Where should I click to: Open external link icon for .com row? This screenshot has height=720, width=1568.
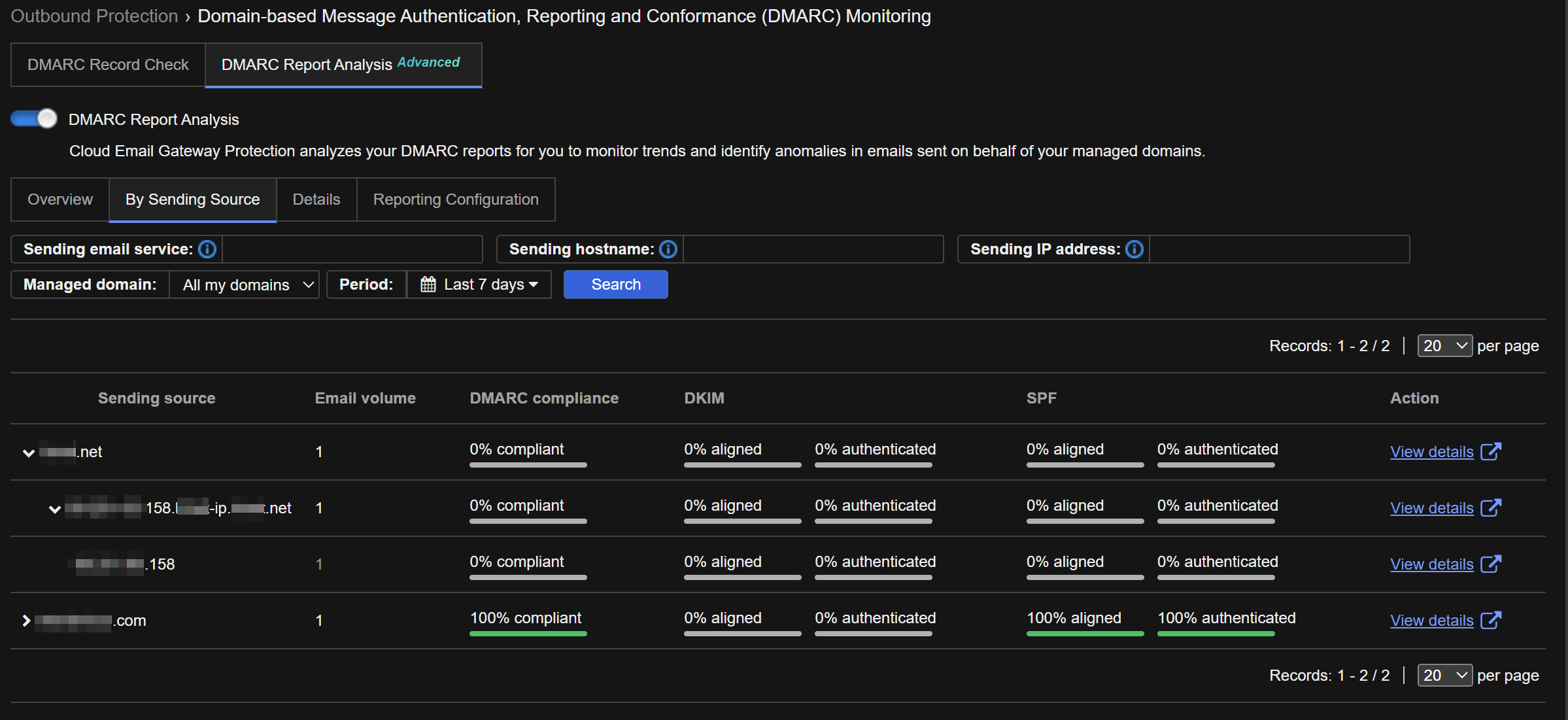click(1490, 620)
